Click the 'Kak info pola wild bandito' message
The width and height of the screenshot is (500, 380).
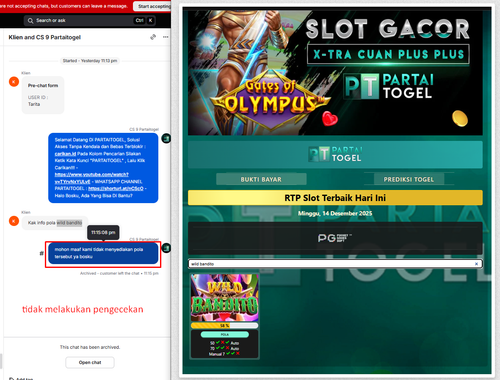55,223
